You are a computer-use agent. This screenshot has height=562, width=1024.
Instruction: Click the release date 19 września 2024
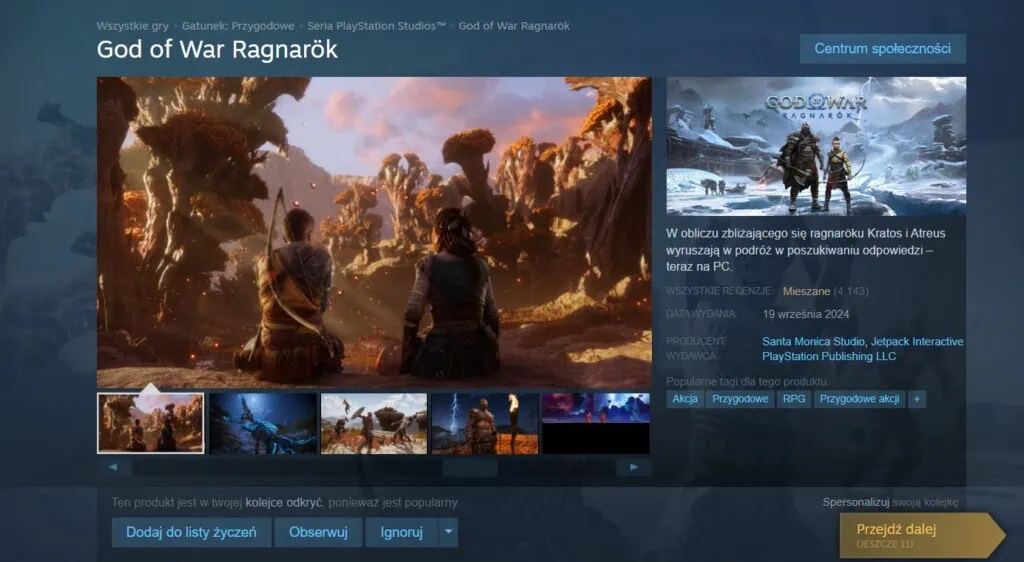click(x=806, y=314)
